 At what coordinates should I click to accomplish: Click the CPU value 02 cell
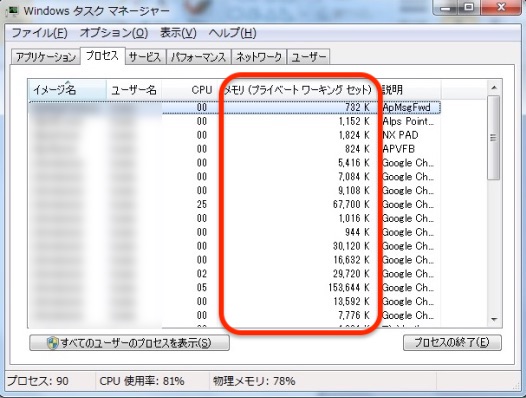(202, 274)
